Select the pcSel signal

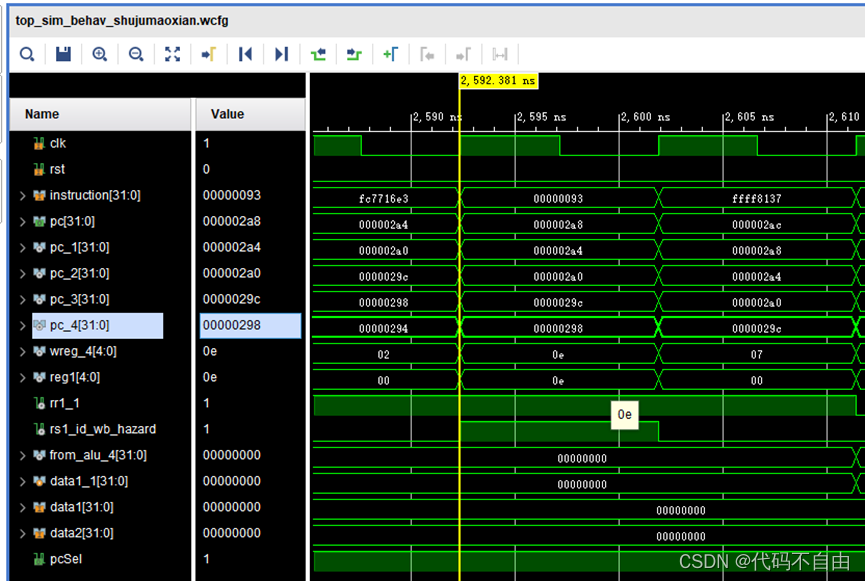pos(66,560)
